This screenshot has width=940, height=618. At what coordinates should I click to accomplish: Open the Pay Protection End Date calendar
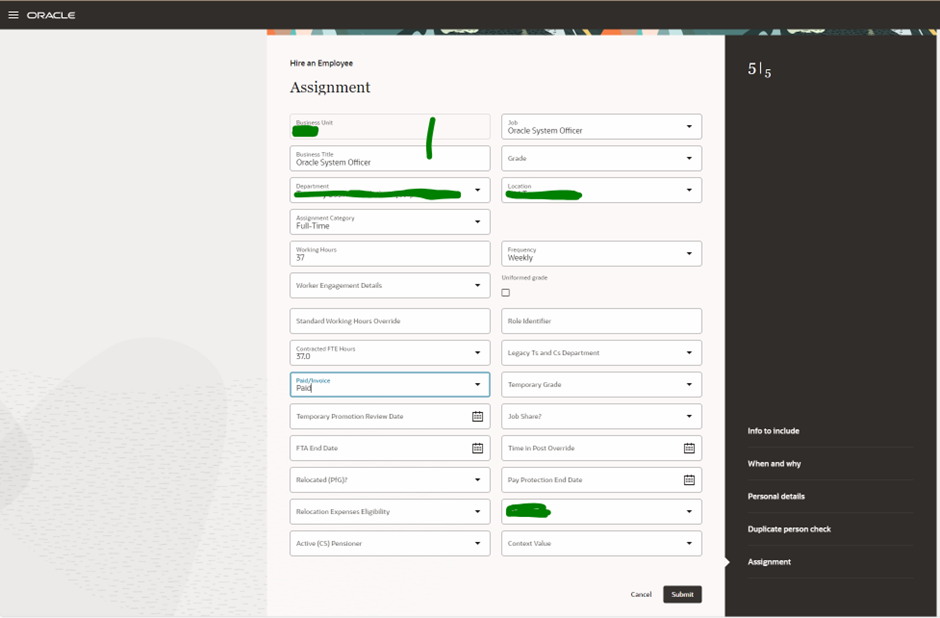click(x=688, y=479)
